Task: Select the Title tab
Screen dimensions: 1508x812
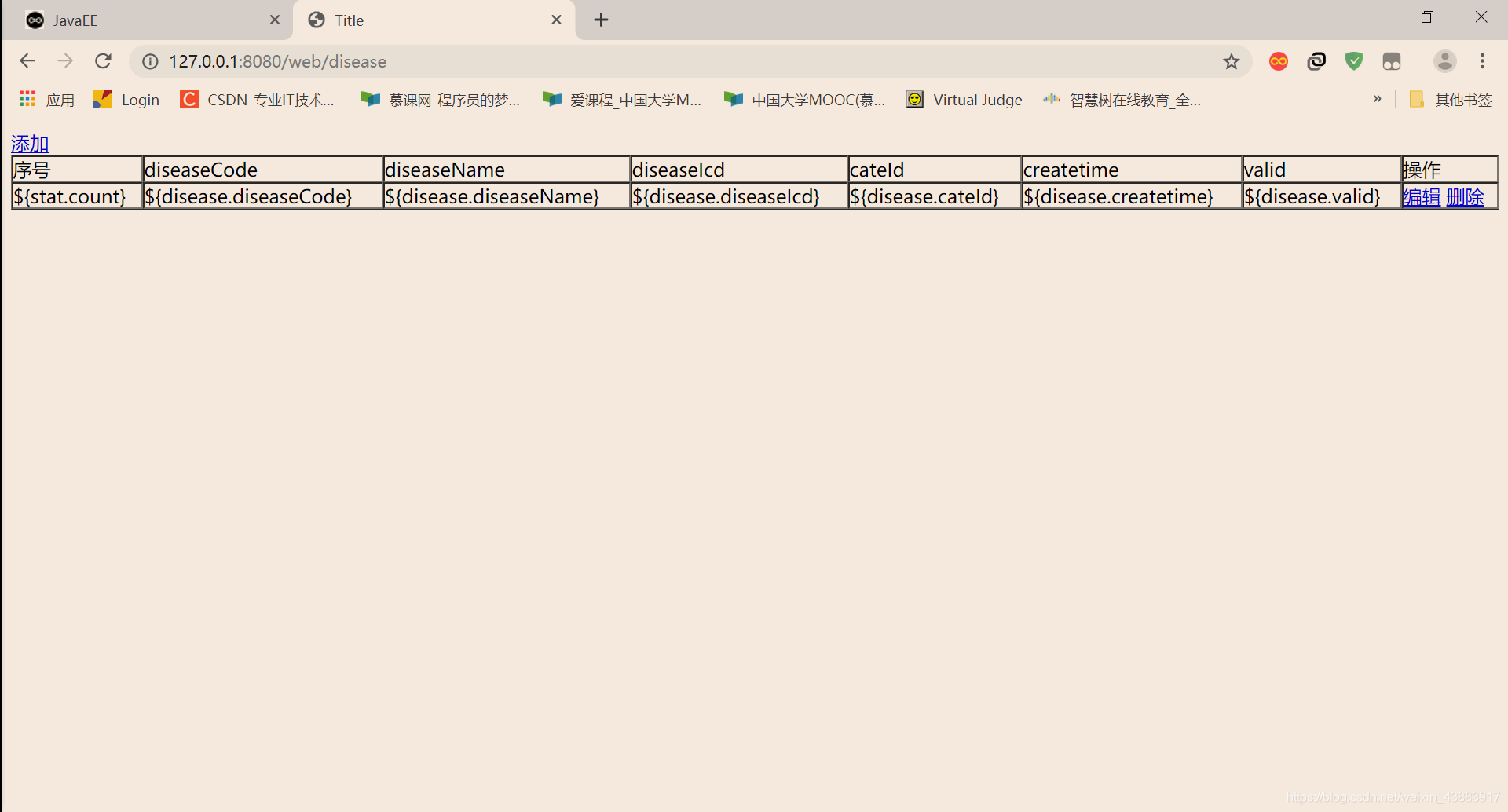Action: (434, 20)
